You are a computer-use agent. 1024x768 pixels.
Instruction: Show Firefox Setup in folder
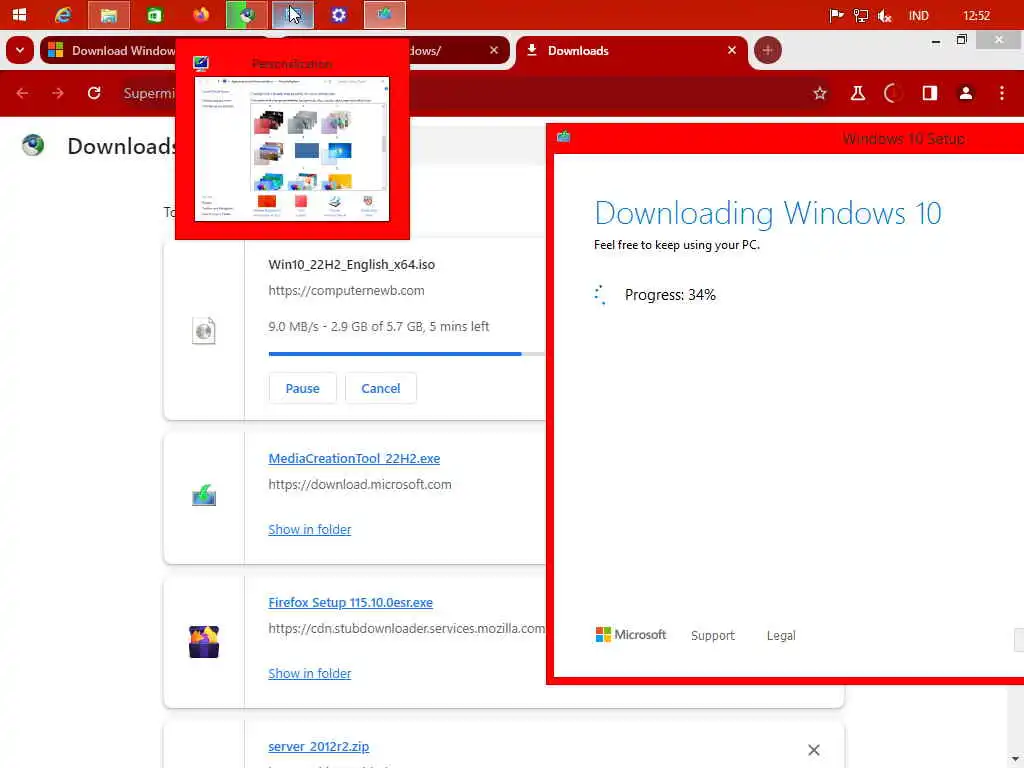pyautogui.click(x=310, y=673)
